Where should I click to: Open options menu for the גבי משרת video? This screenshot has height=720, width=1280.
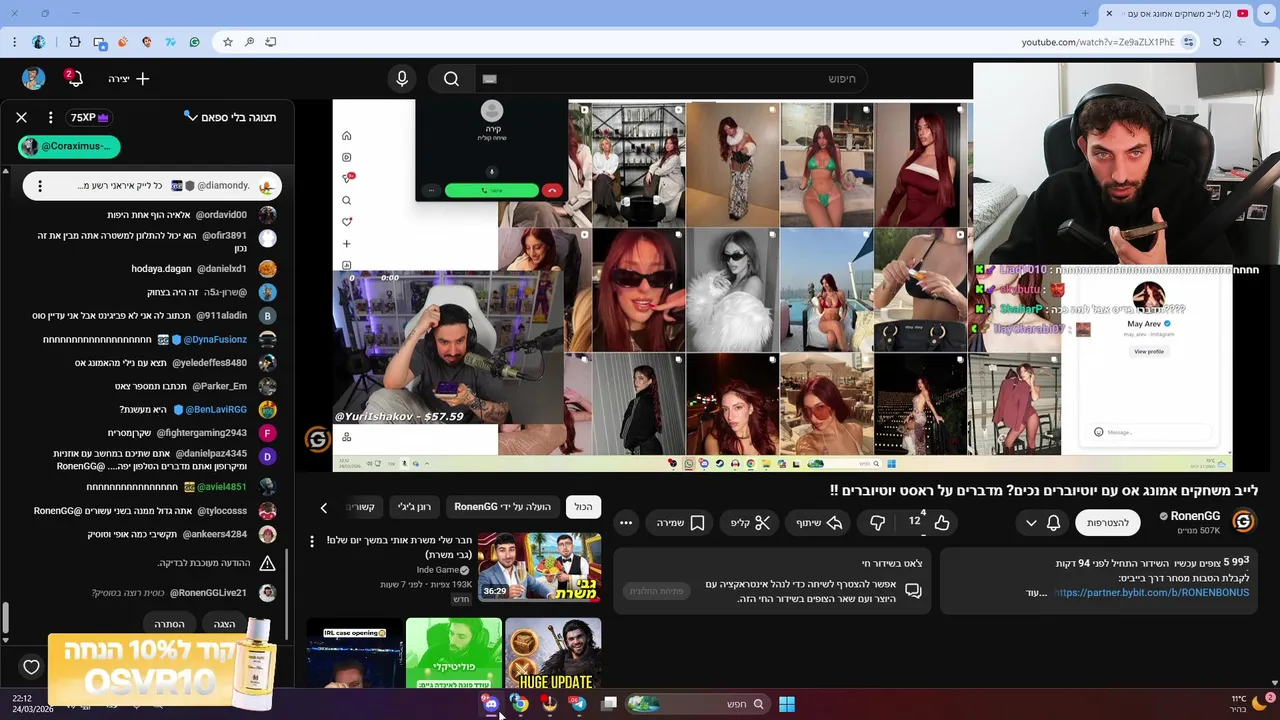click(x=312, y=541)
